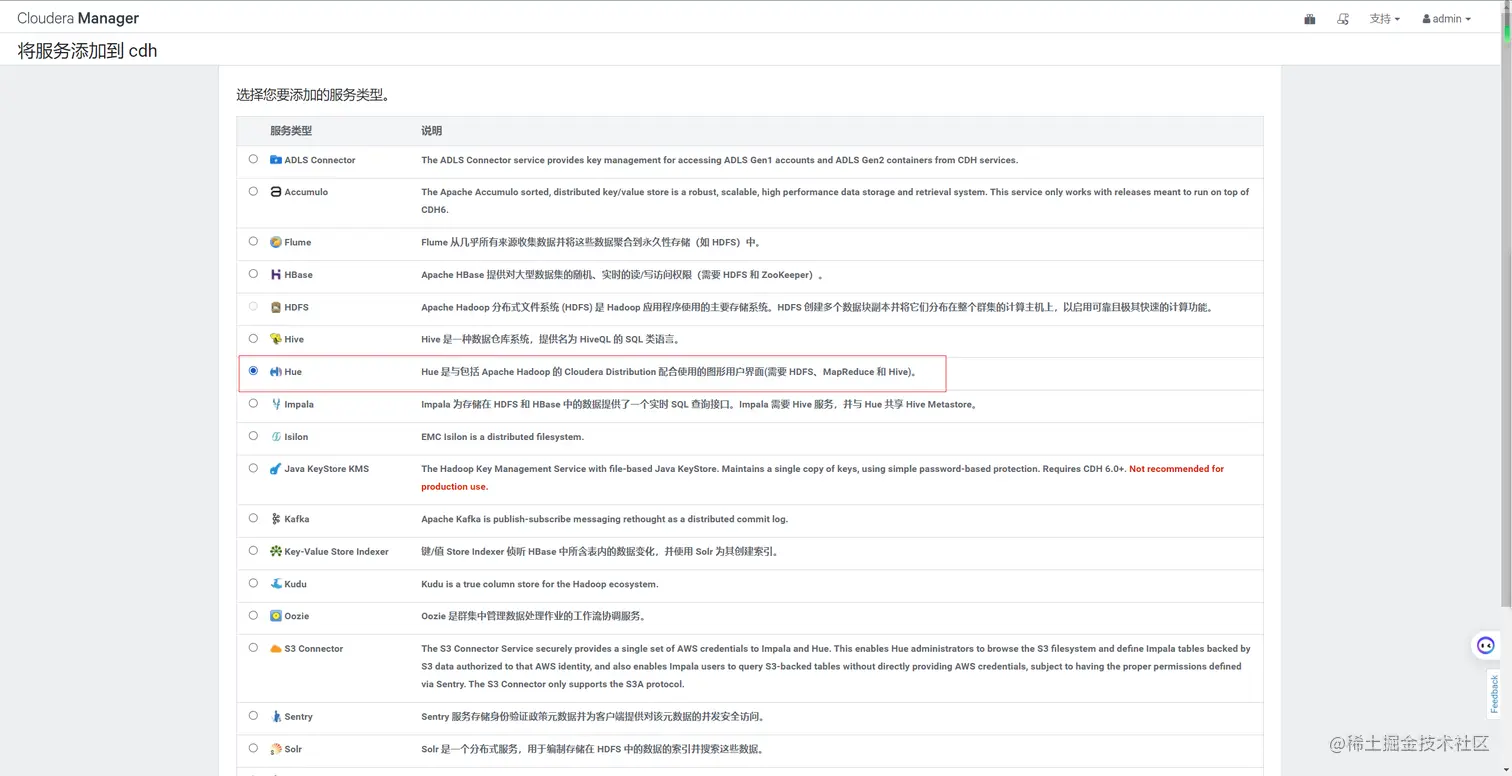
Task: Click the Flume service icon
Action: point(276,242)
